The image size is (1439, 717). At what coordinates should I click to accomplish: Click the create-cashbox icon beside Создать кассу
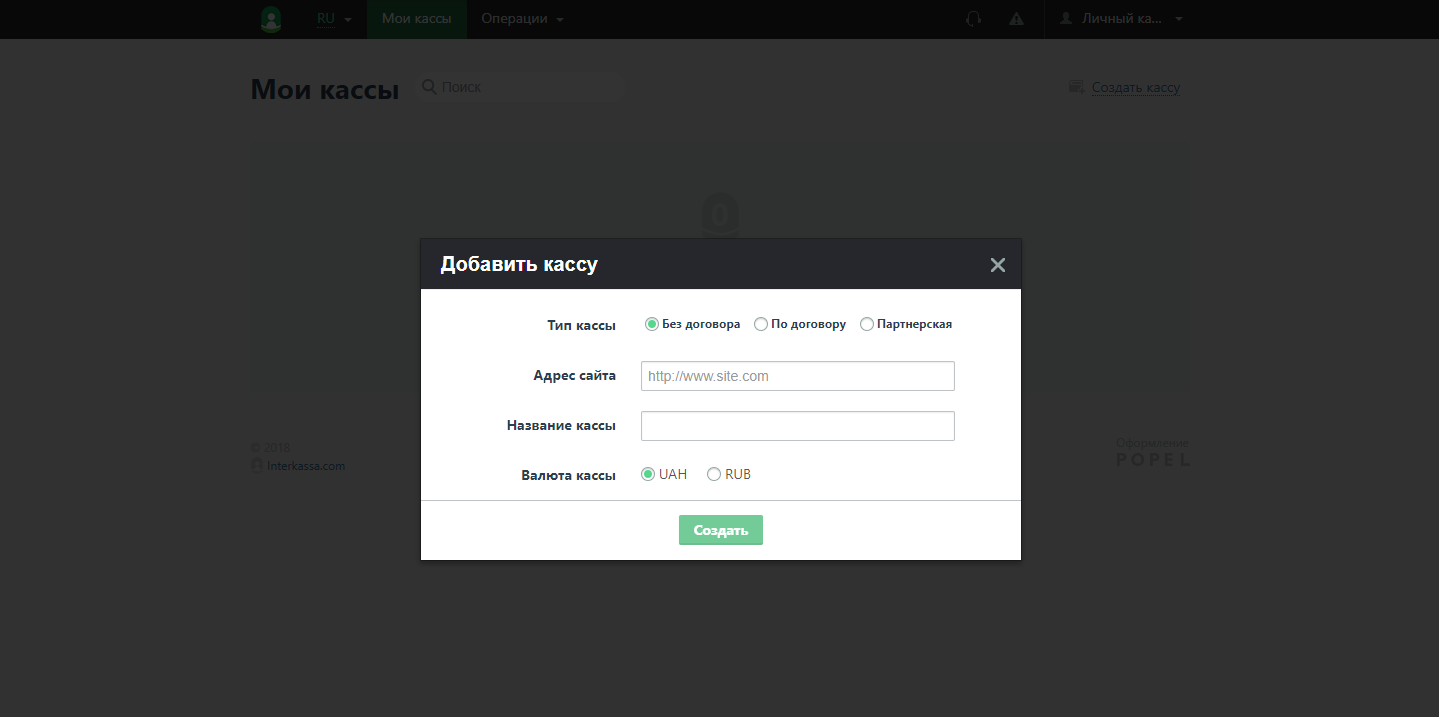1077,87
